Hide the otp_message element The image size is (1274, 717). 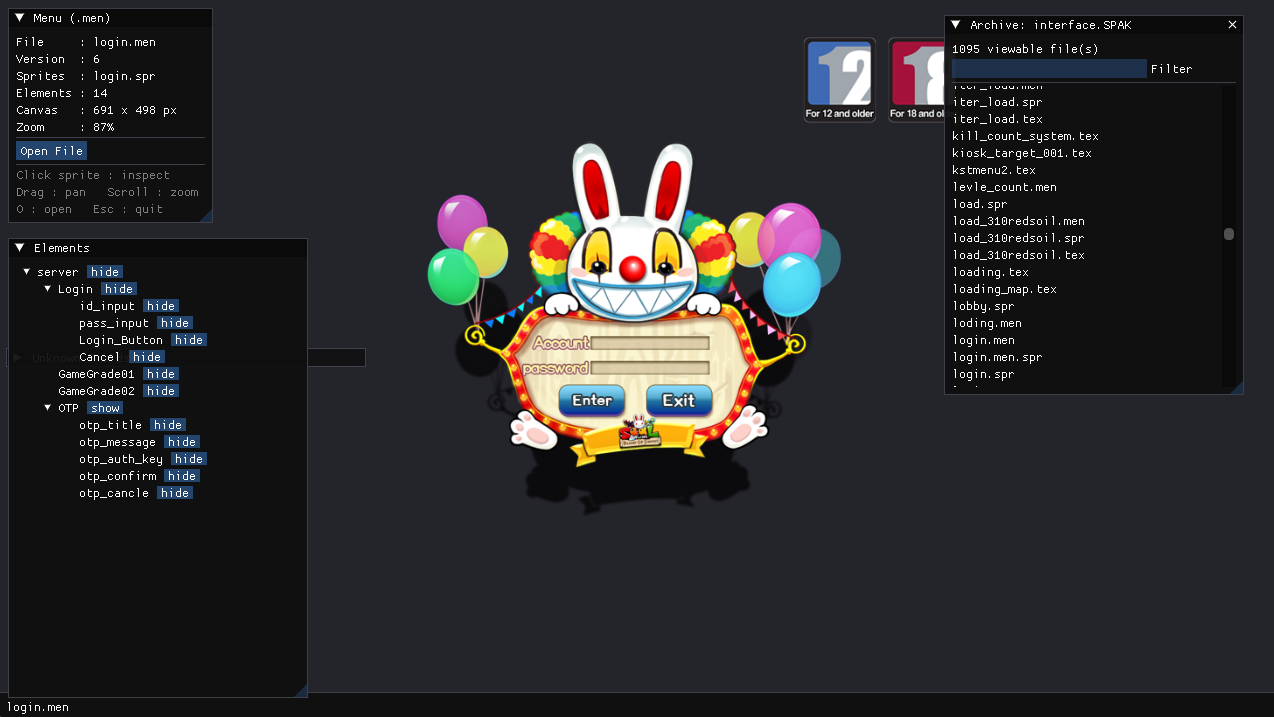(182, 442)
